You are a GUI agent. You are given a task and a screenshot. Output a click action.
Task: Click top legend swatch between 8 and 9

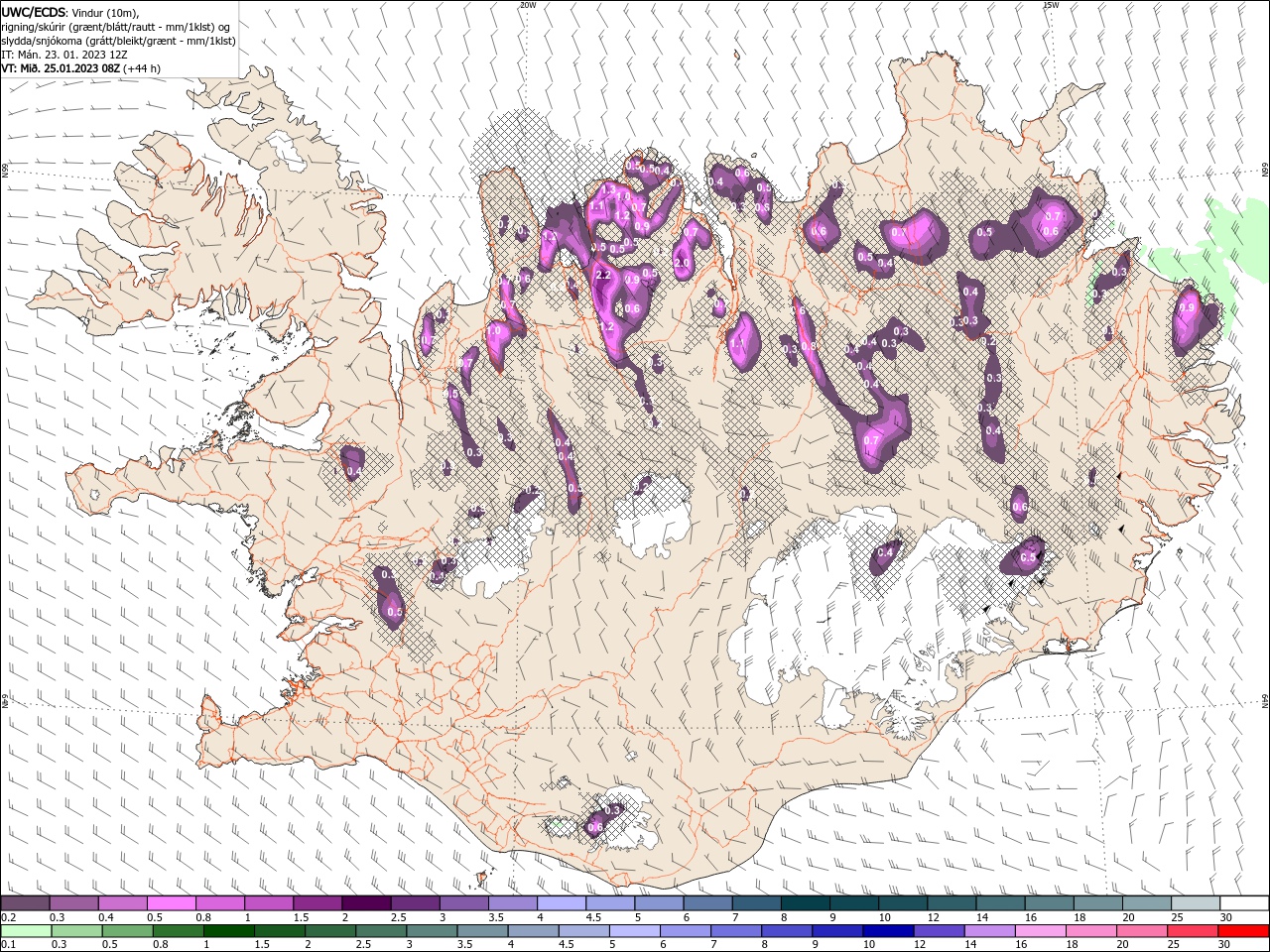[805, 903]
